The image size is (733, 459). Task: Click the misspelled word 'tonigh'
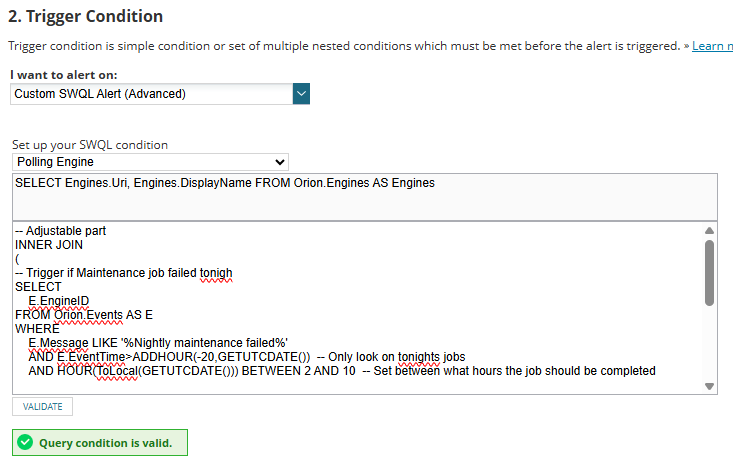pos(216,273)
